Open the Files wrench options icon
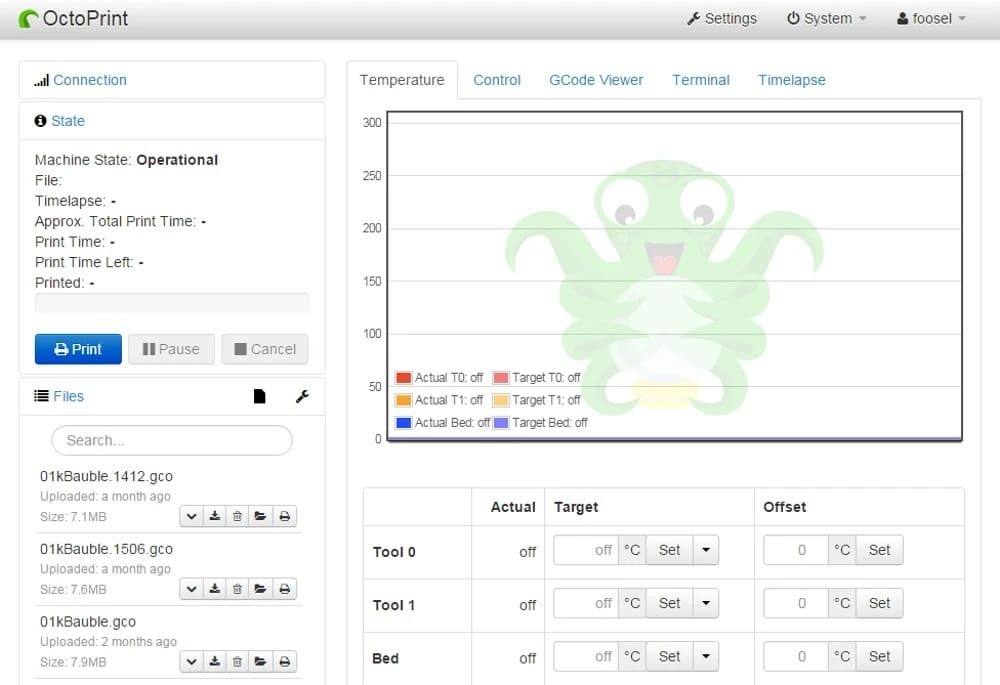The image size is (1000, 685). [302, 396]
